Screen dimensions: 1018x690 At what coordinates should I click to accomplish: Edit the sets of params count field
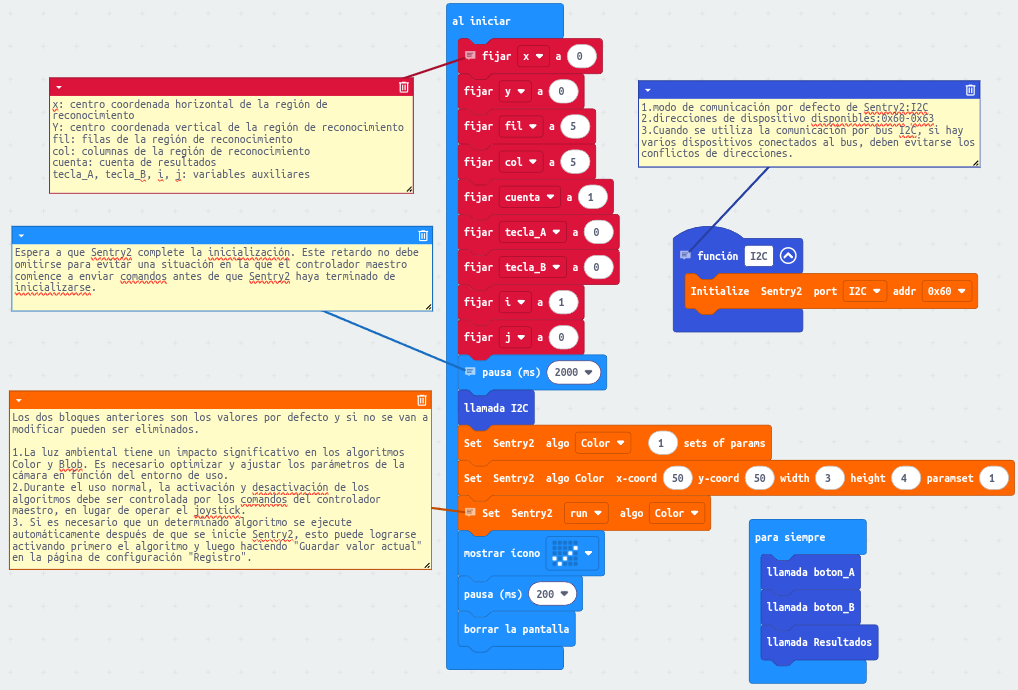point(662,443)
